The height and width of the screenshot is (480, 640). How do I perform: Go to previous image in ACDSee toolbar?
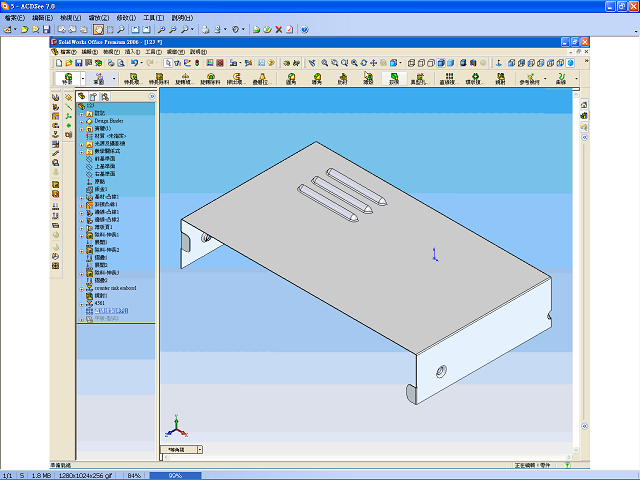pos(135,29)
